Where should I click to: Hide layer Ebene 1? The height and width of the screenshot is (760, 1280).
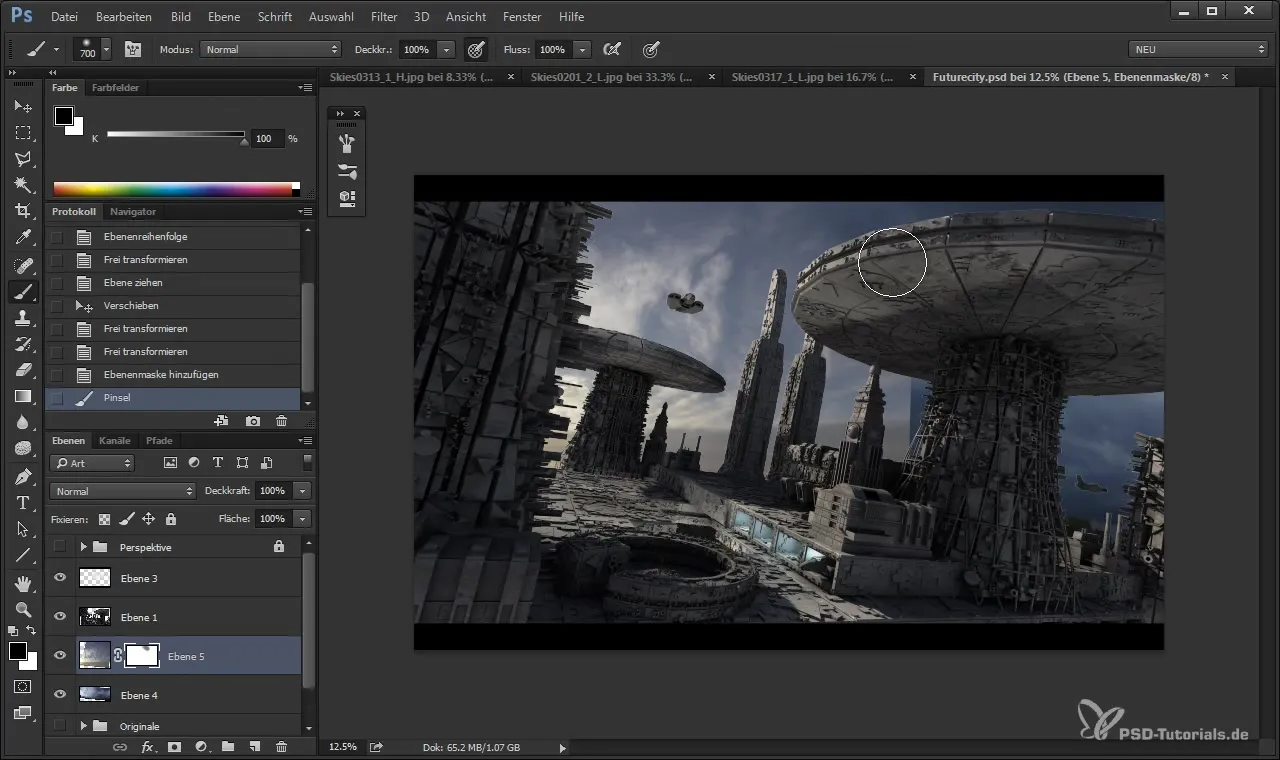59,617
